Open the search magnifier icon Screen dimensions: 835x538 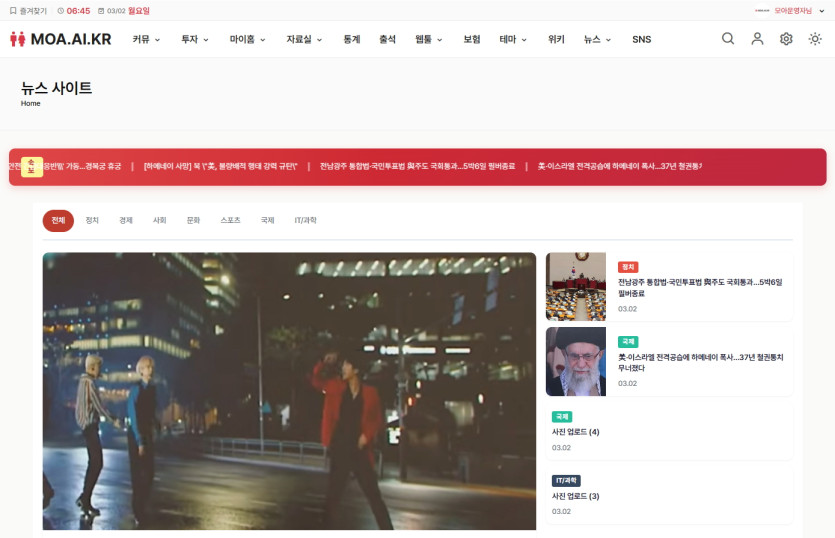728,39
